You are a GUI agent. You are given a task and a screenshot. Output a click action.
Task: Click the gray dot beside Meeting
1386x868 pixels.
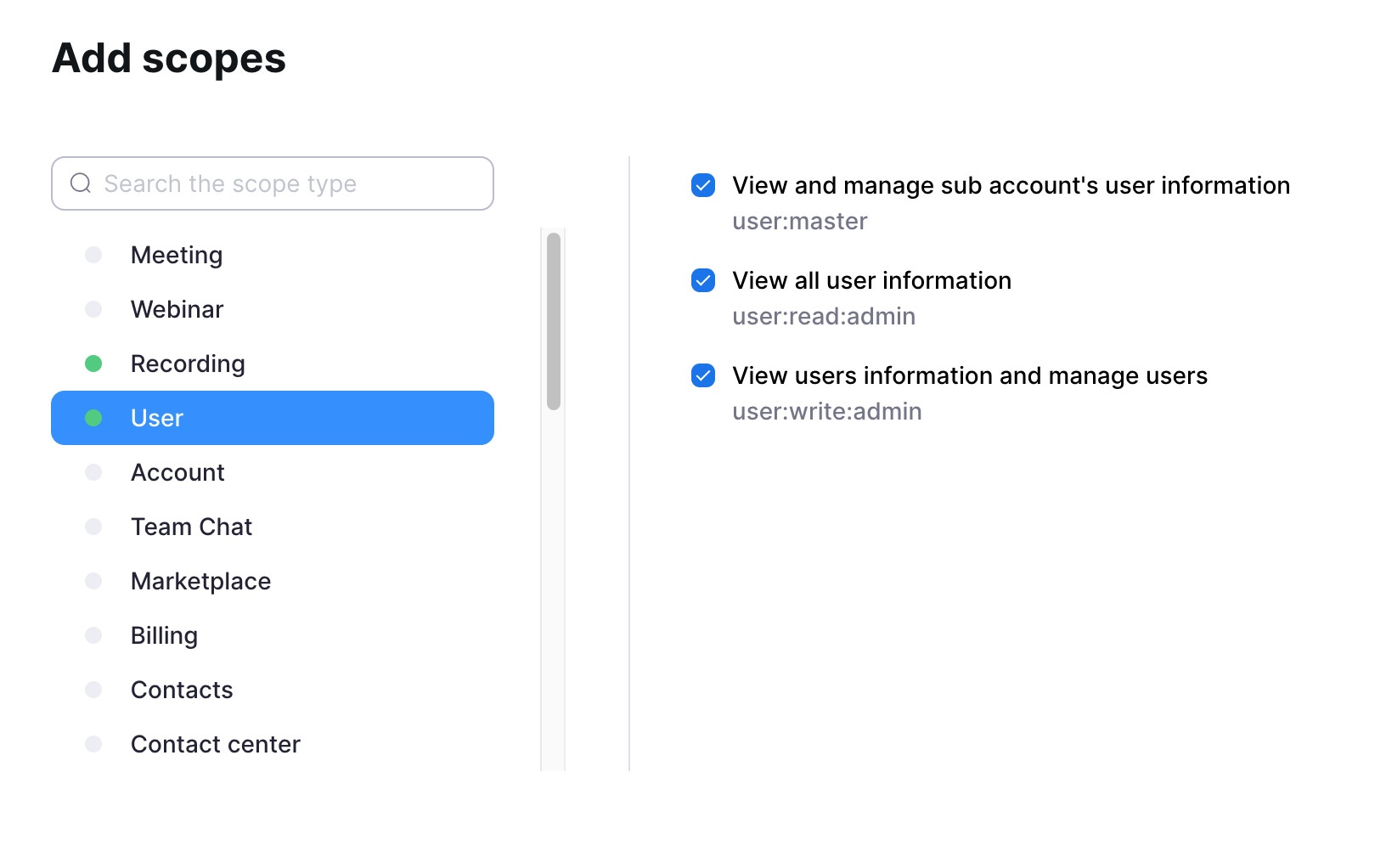(x=93, y=255)
